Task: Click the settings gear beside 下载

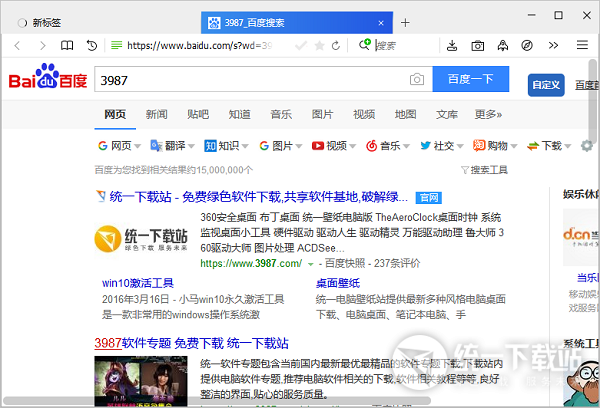Action: pos(586,146)
